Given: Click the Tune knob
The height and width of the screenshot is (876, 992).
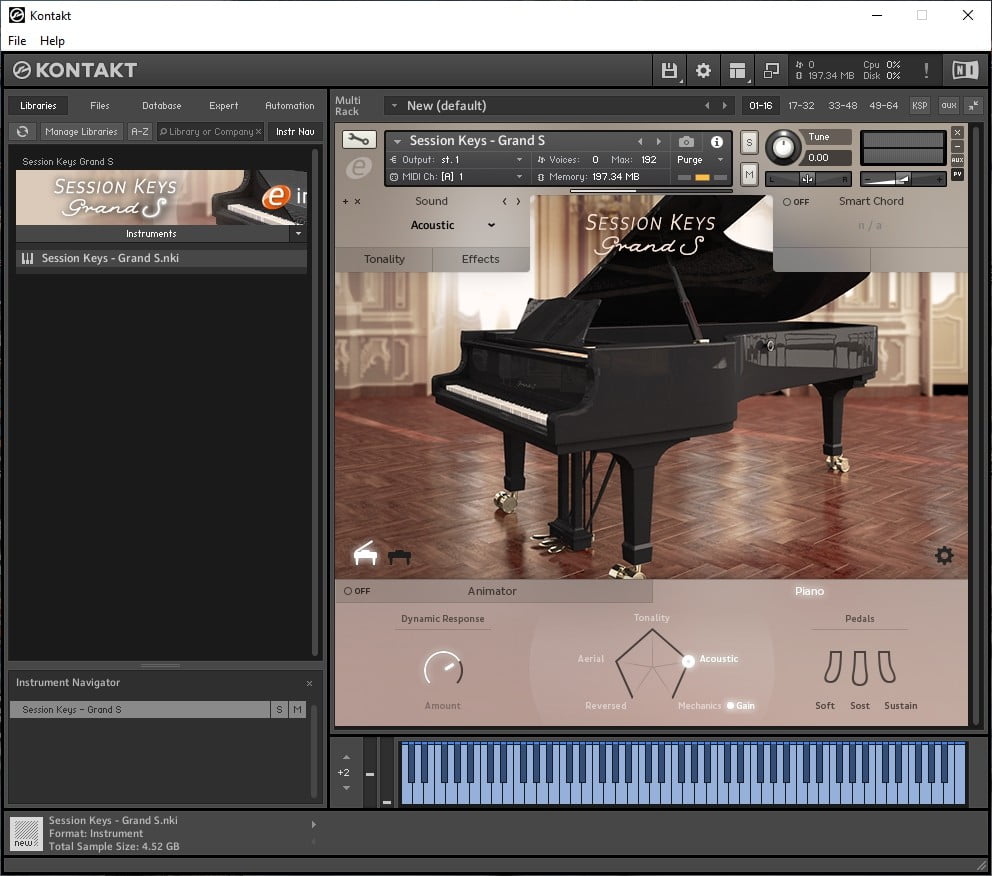Looking at the screenshot, I should click(x=783, y=147).
